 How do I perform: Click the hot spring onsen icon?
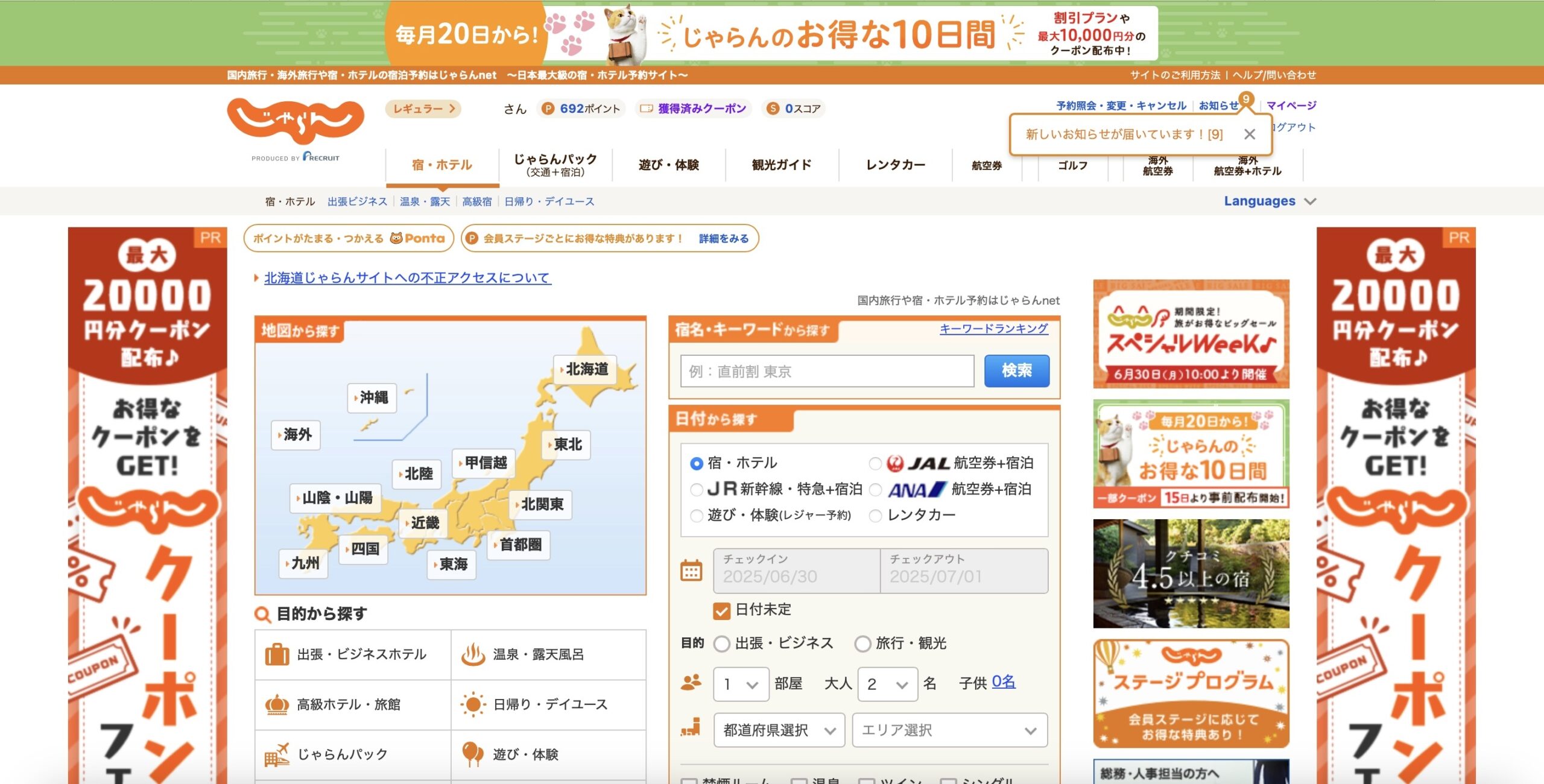tap(473, 654)
